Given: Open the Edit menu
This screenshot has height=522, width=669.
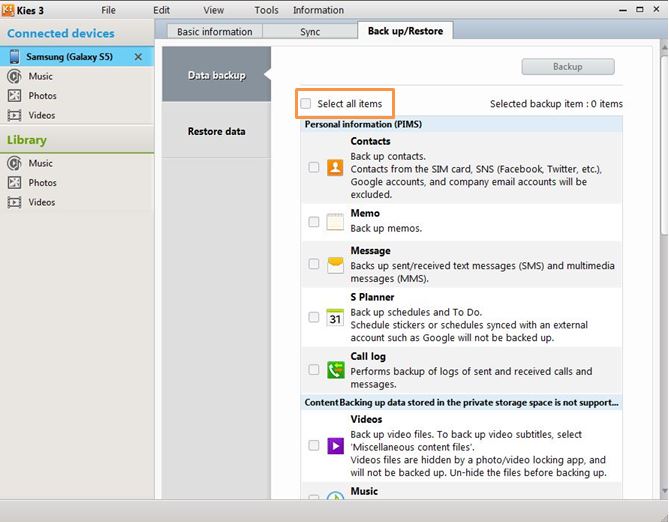Looking at the screenshot, I should (162, 10).
